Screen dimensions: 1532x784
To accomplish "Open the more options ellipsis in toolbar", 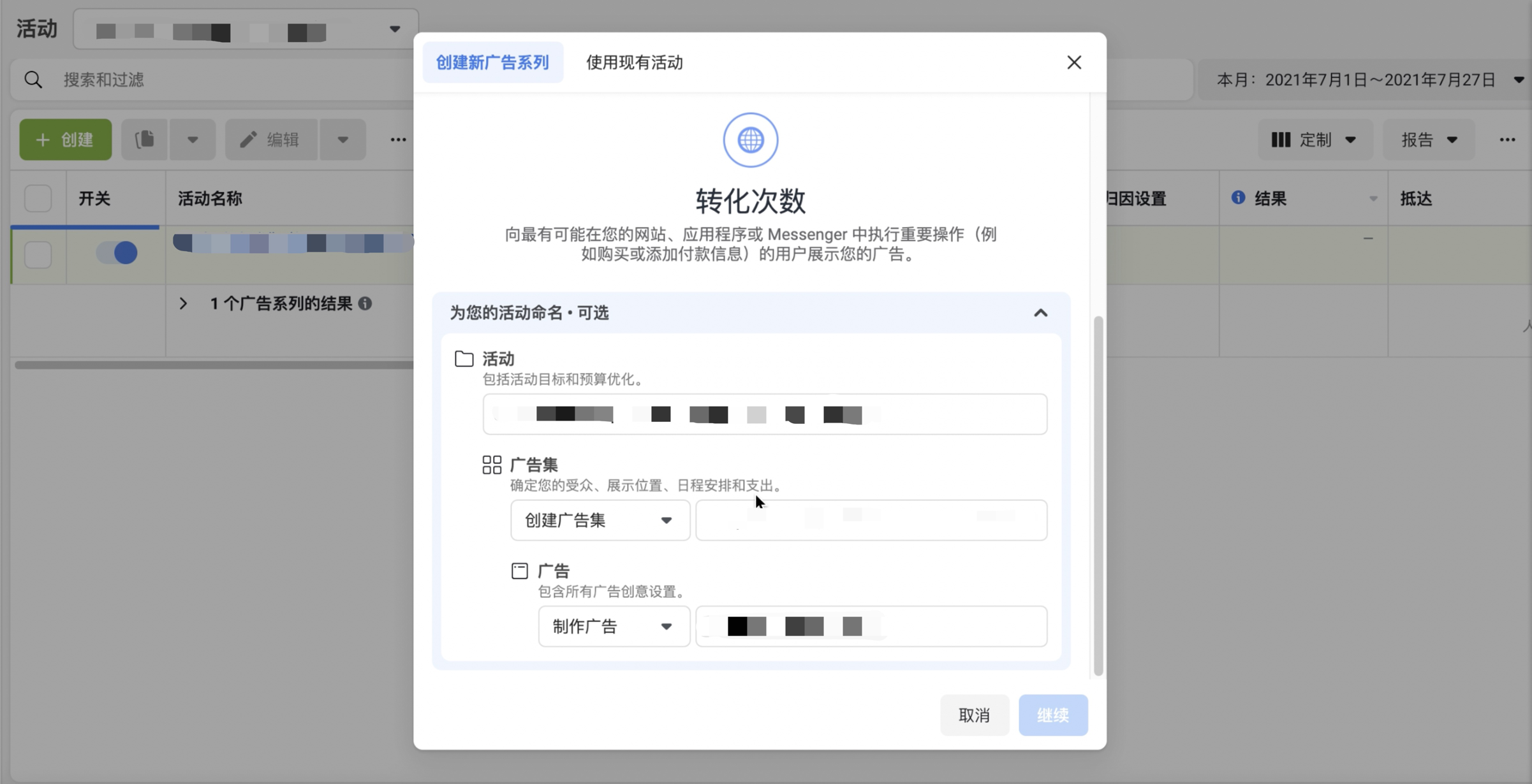I will 397,139.
